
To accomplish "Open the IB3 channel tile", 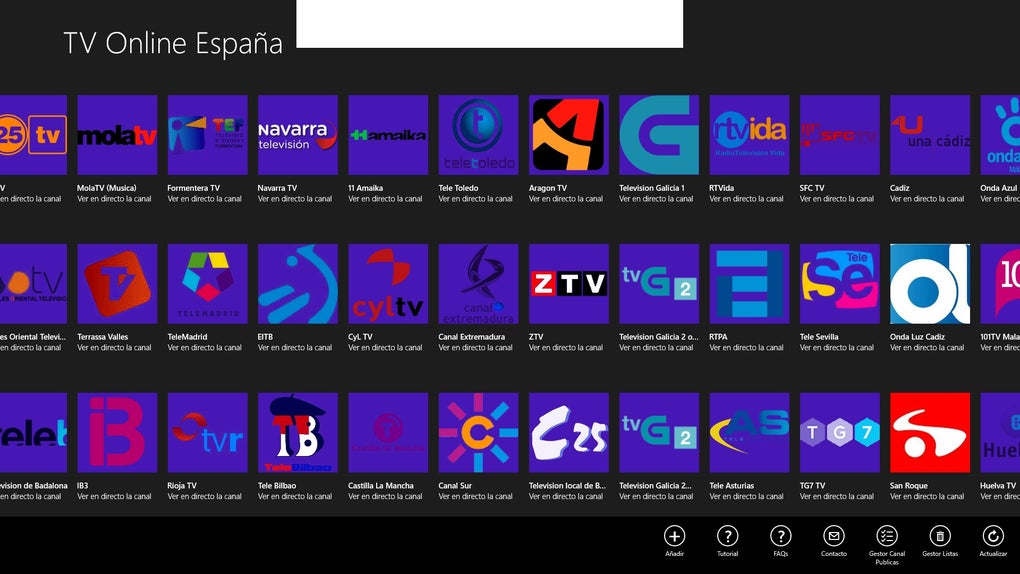I will click(117, 432).
